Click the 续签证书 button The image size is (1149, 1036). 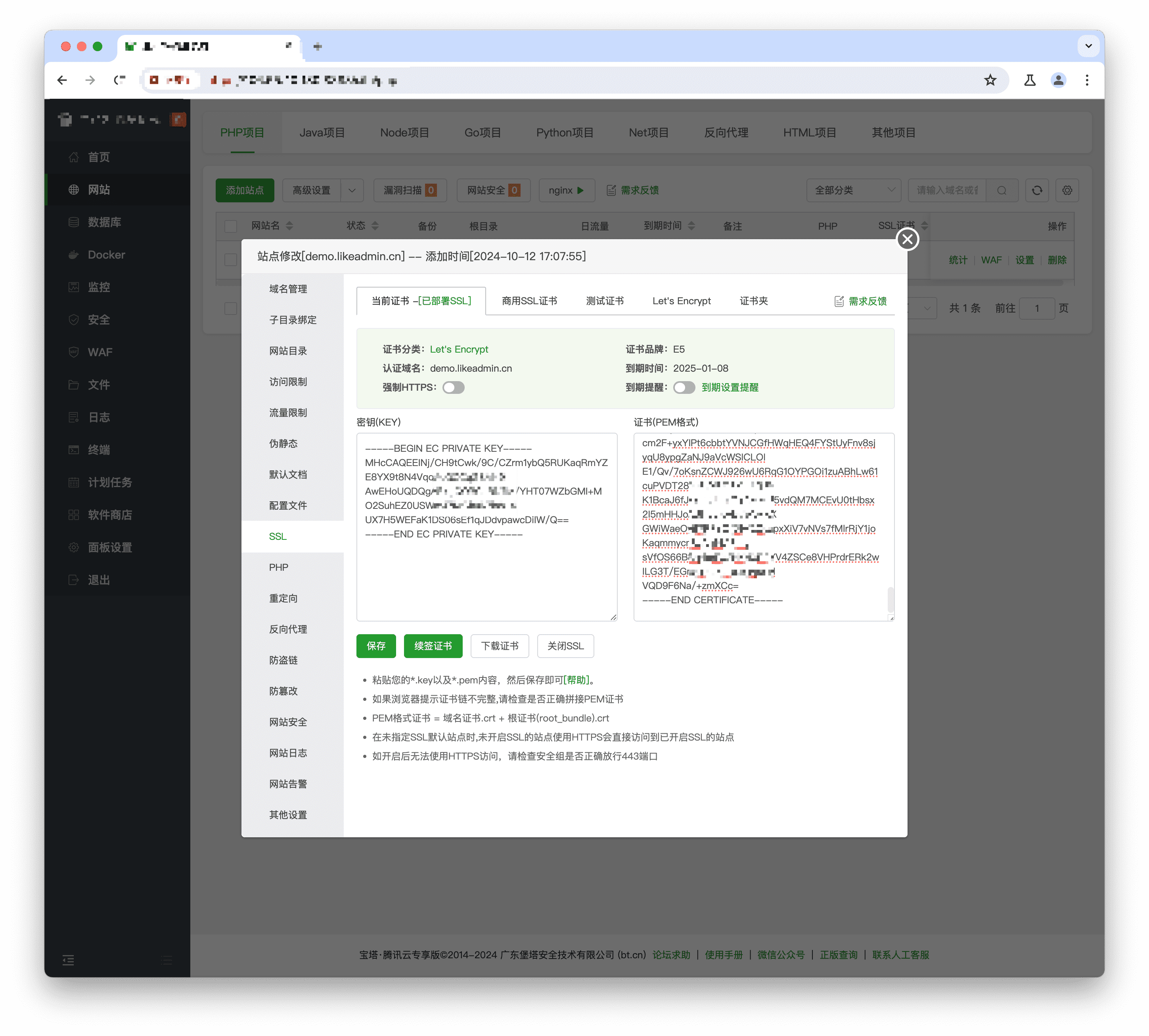[x=433, y=645]
